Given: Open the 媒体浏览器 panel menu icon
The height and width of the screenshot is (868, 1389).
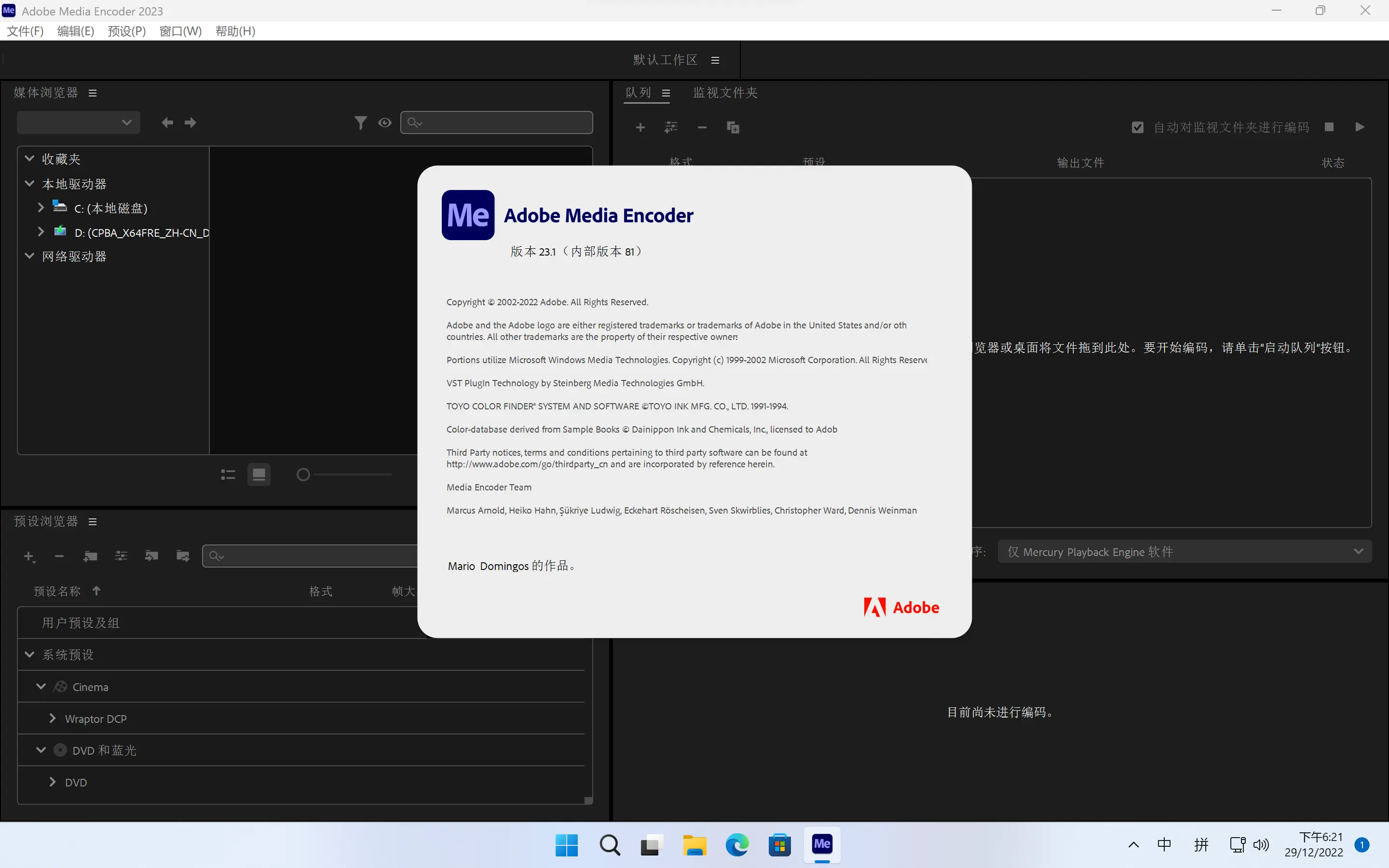Looking at the screenshot, I should (93, 93).
